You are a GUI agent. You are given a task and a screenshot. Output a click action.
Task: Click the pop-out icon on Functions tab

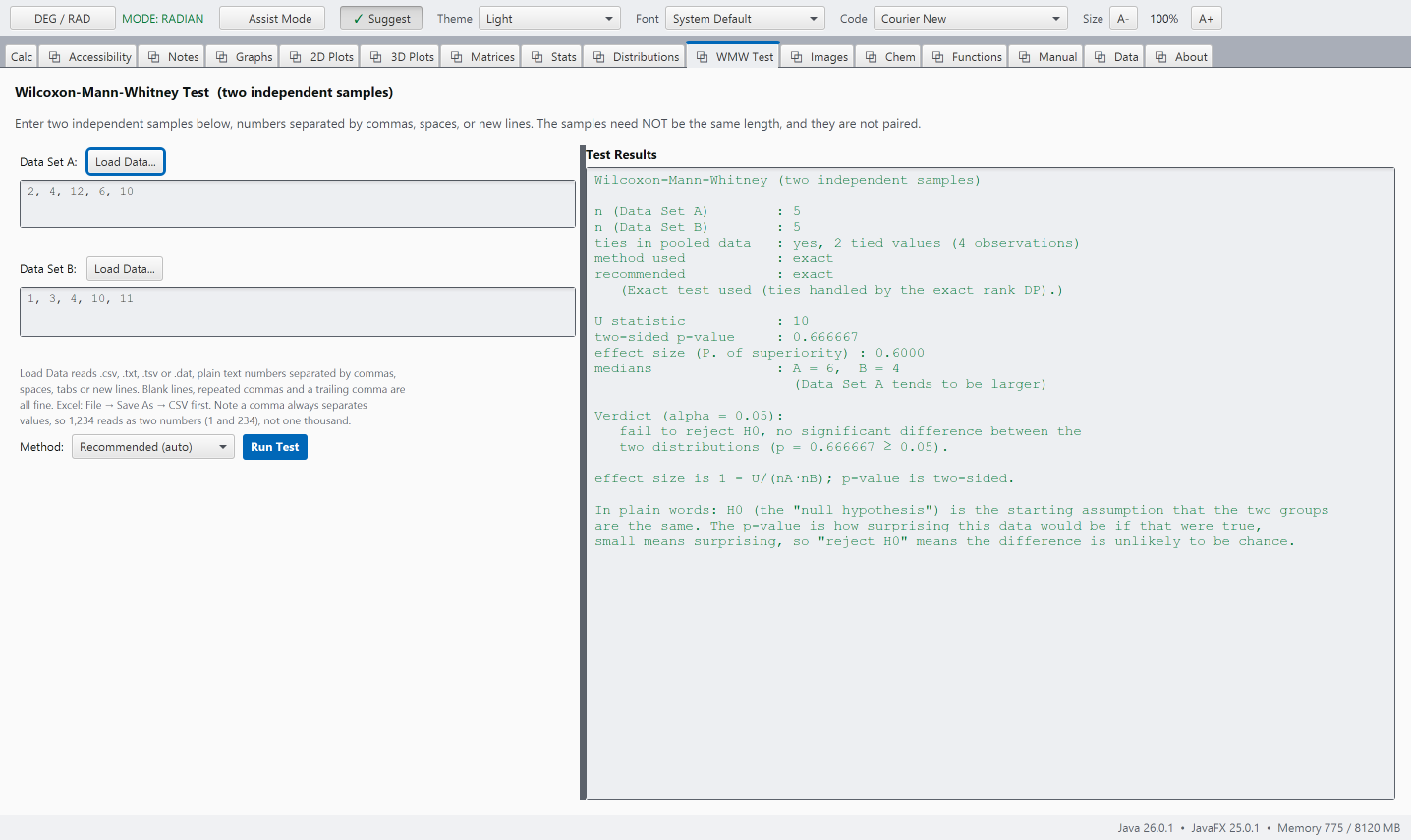tap(938, 57)
